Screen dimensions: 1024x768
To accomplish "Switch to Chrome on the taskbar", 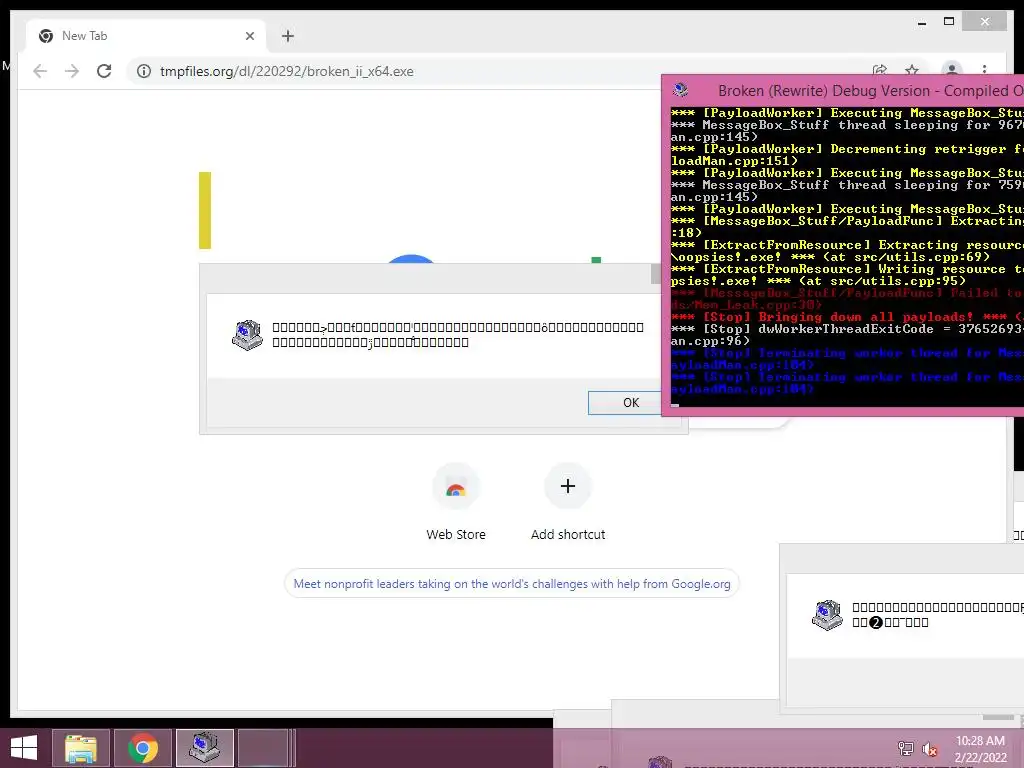I will click(142, 748).
